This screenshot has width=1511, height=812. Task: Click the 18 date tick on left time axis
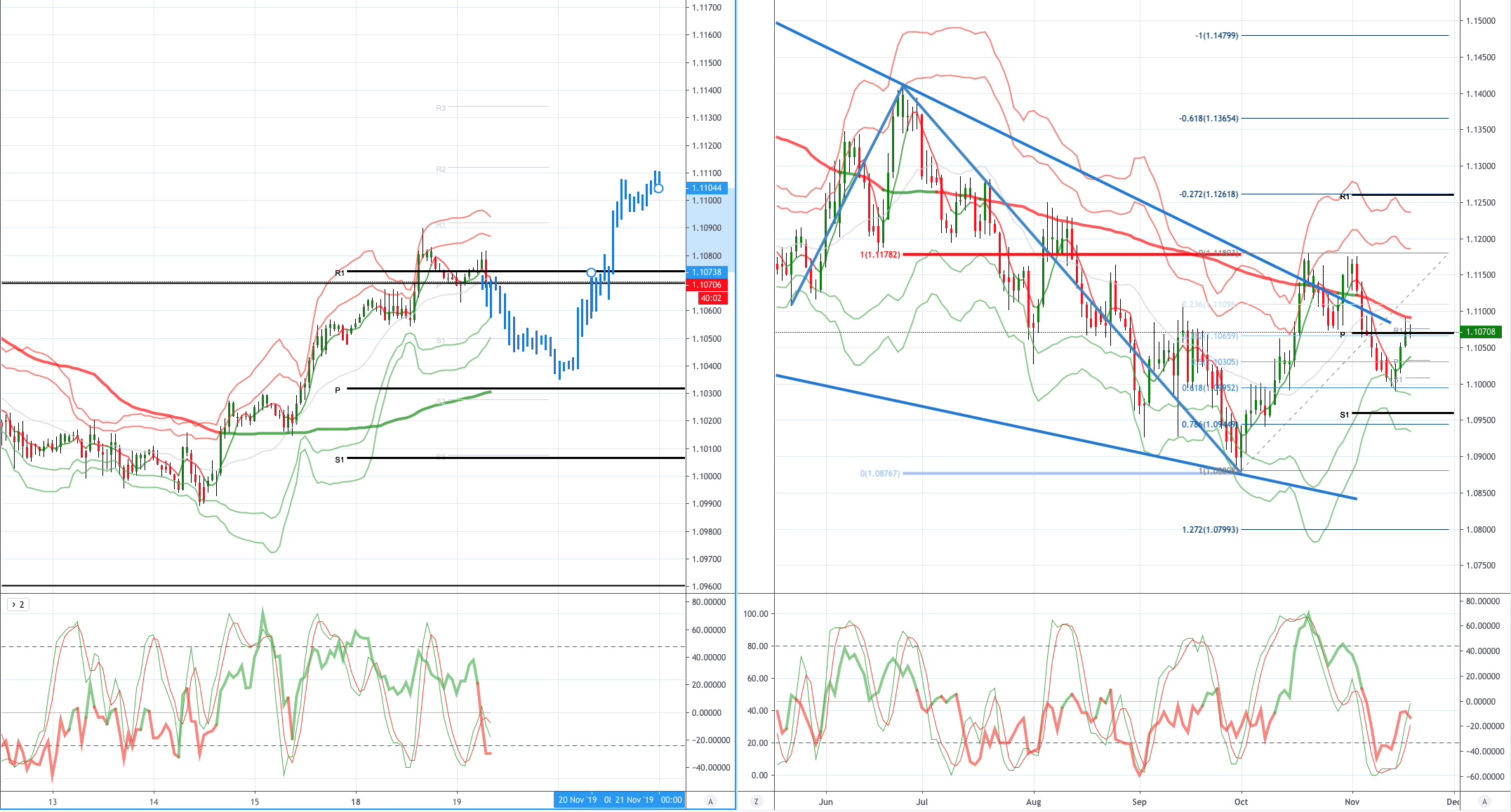coord(356,801)
